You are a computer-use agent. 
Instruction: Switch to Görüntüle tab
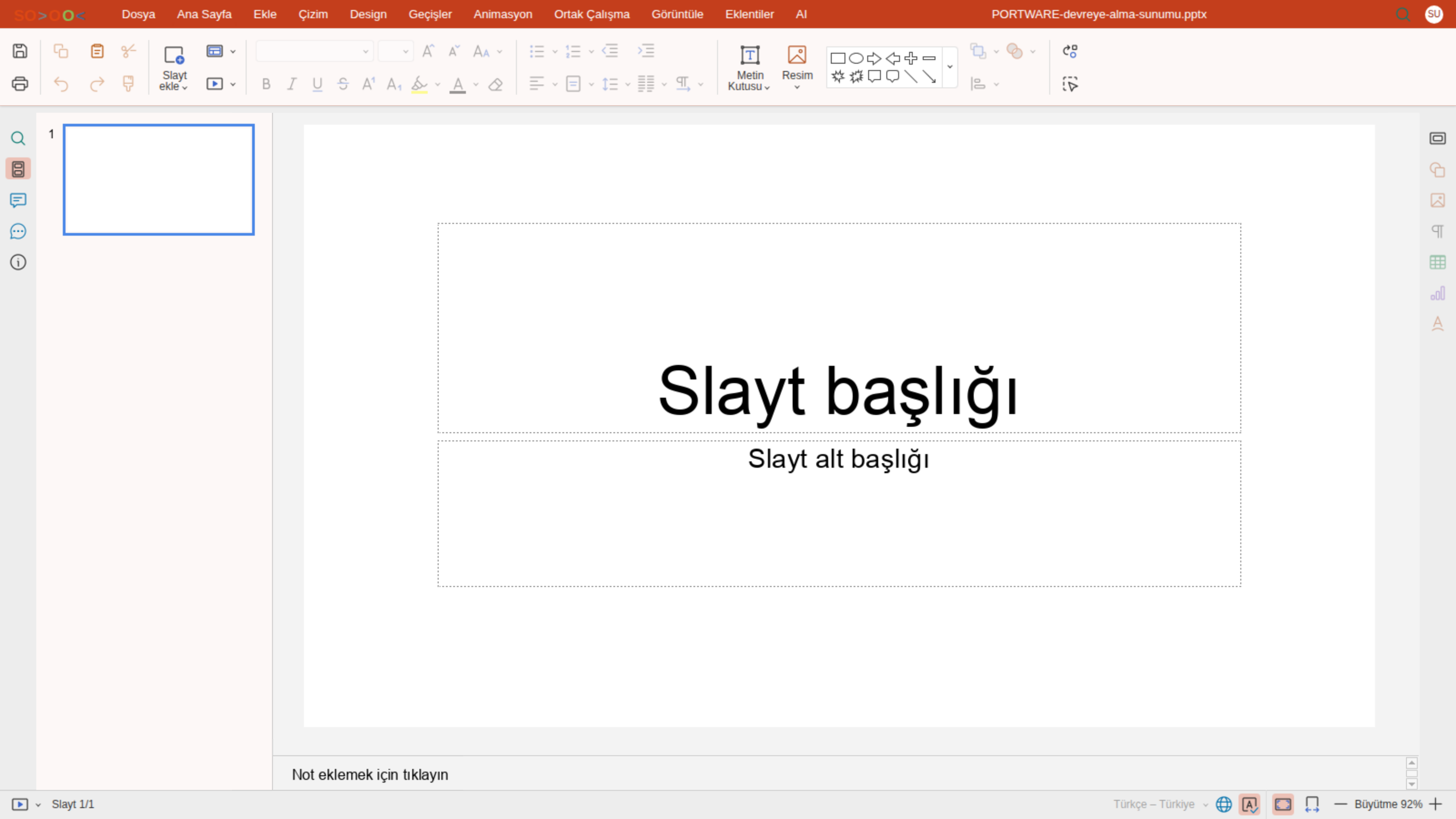677,14
